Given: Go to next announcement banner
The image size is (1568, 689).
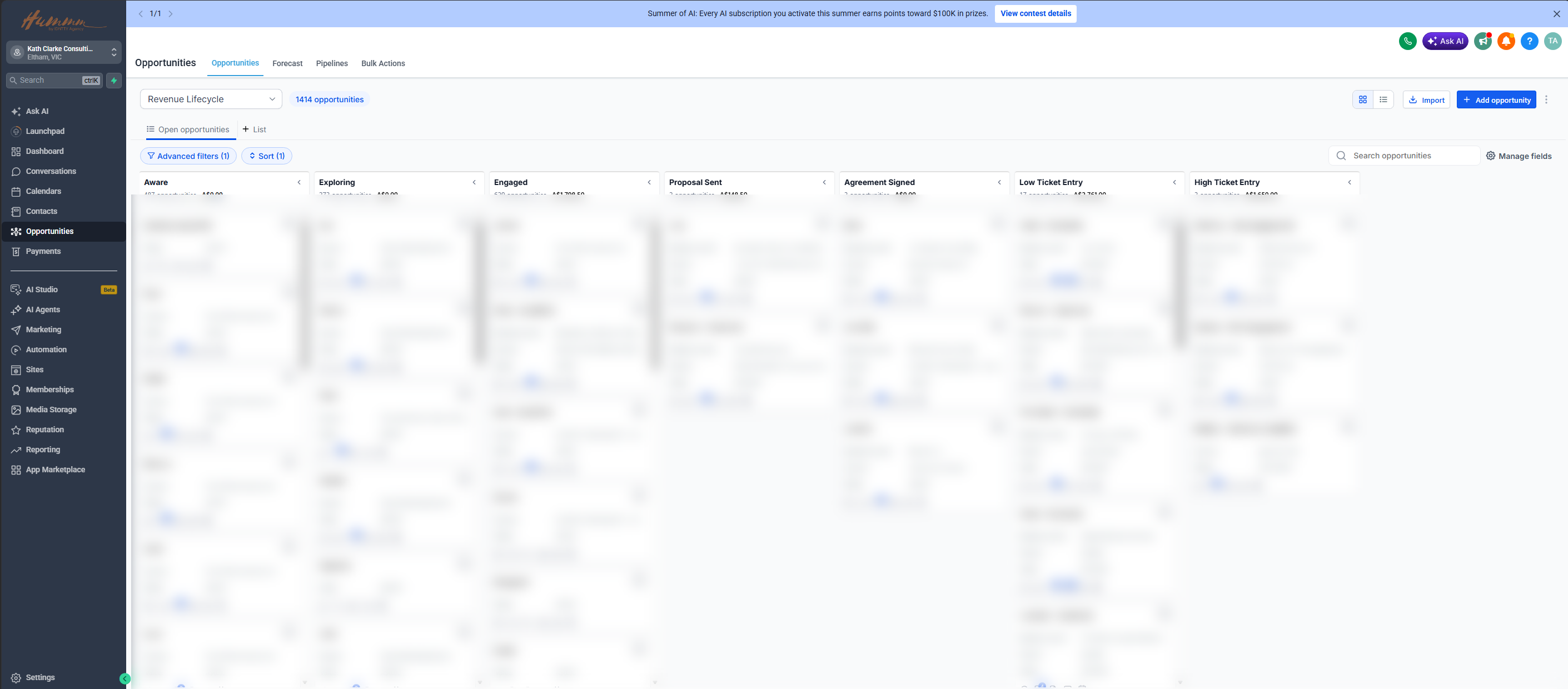Looking at the screenshot, I should [171, 13].
